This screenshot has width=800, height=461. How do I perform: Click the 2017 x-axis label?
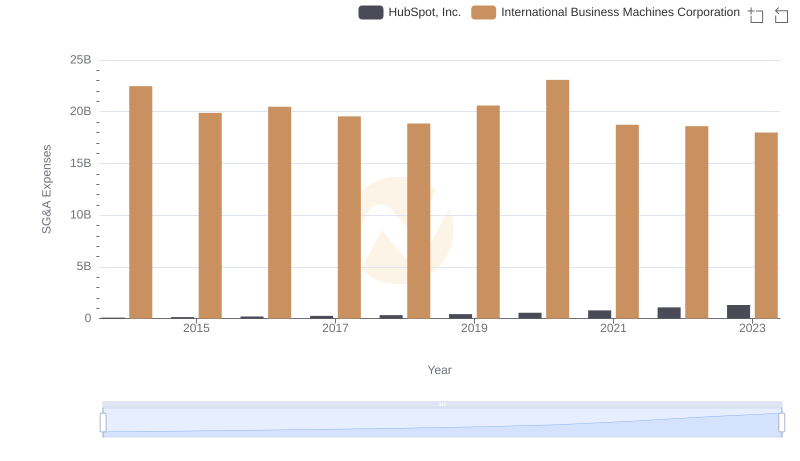pos(335,328)
